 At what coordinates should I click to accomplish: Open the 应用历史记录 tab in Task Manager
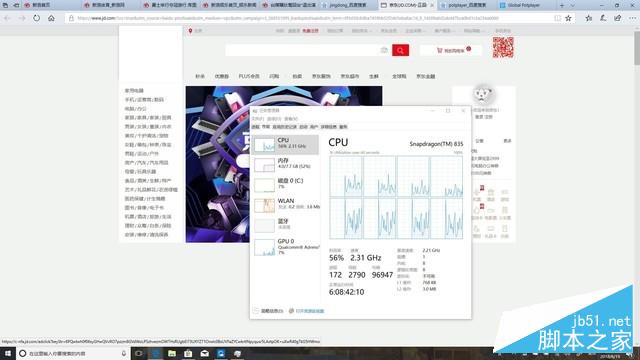click(284, 127)
